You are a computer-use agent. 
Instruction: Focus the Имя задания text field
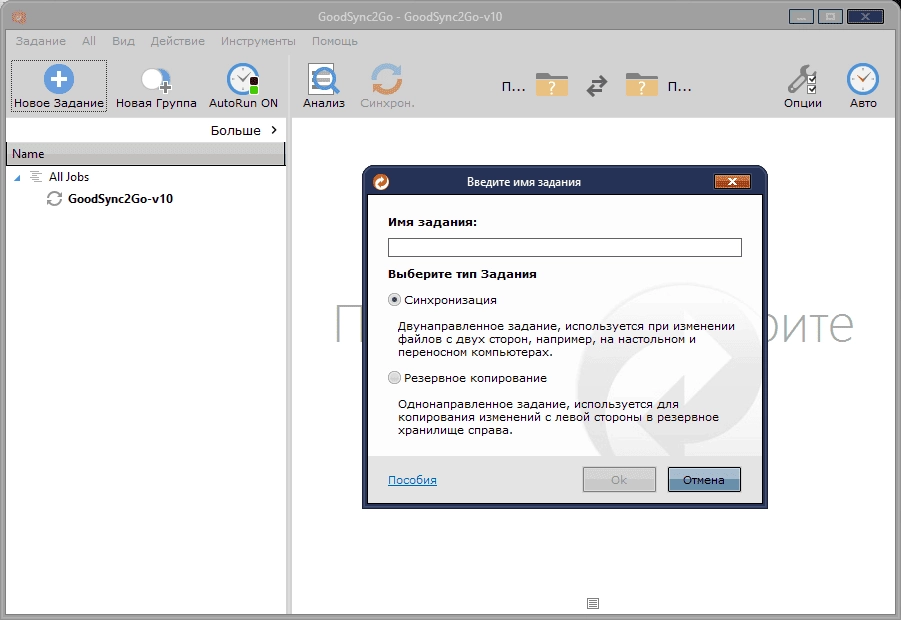565,248
